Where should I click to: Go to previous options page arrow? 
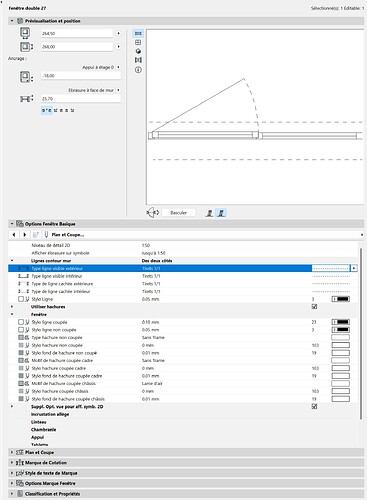14,235
